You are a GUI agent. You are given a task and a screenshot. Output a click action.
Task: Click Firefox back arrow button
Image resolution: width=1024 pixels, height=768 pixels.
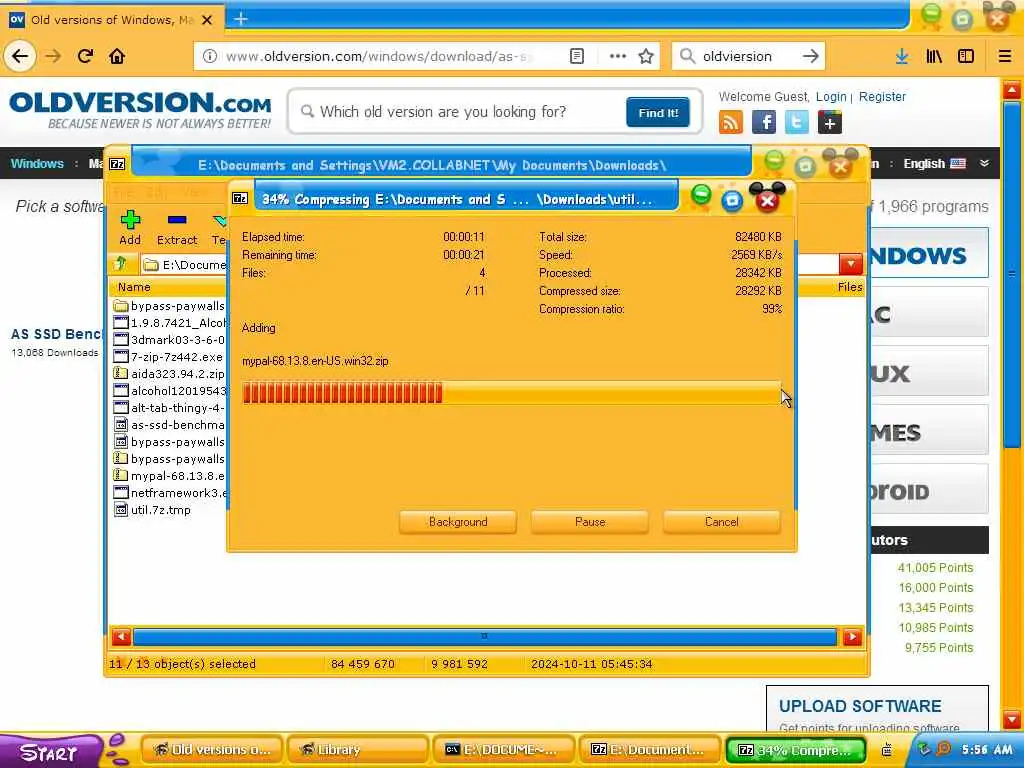(x=20, y=56)
